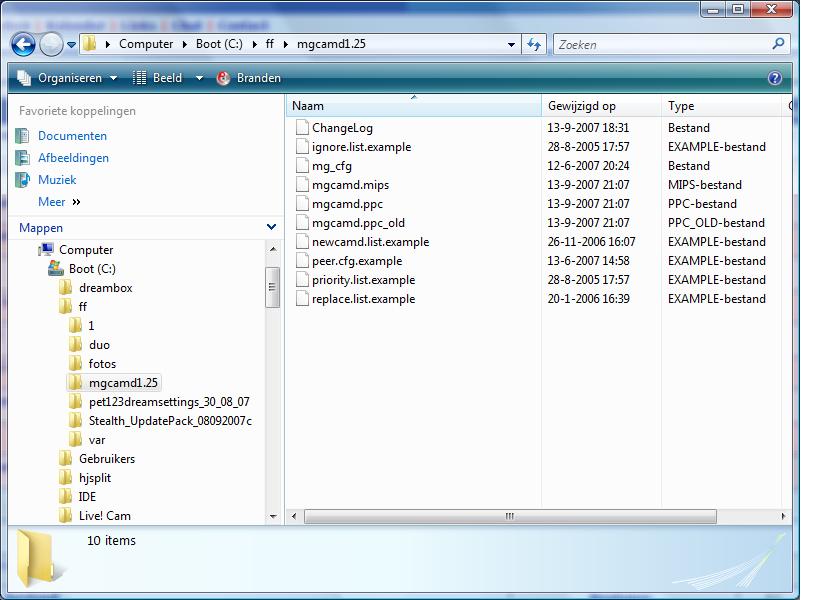Click the file list horizontal scrollbar thumb

510,516
